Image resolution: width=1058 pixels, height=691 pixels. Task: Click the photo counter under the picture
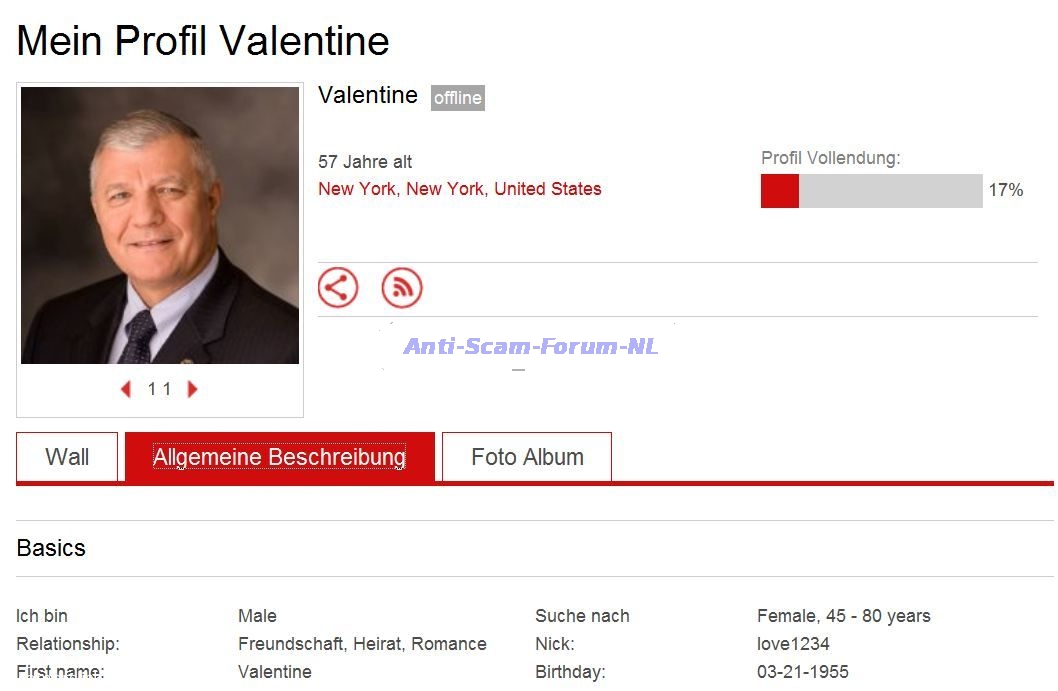tap(159, 389)
